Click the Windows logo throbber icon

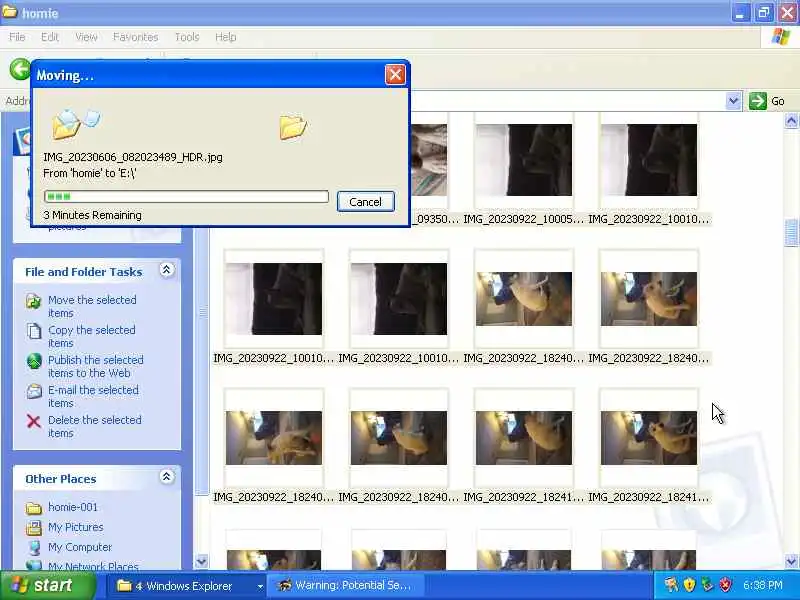[781, 37]
